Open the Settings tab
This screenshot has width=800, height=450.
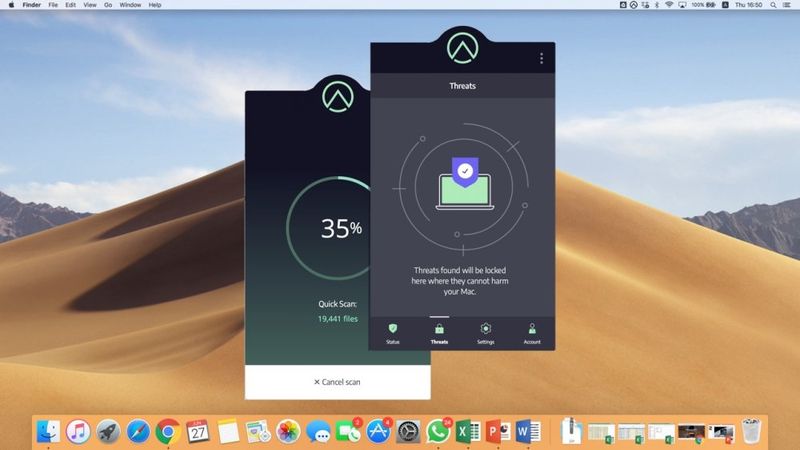click(486, 334)
